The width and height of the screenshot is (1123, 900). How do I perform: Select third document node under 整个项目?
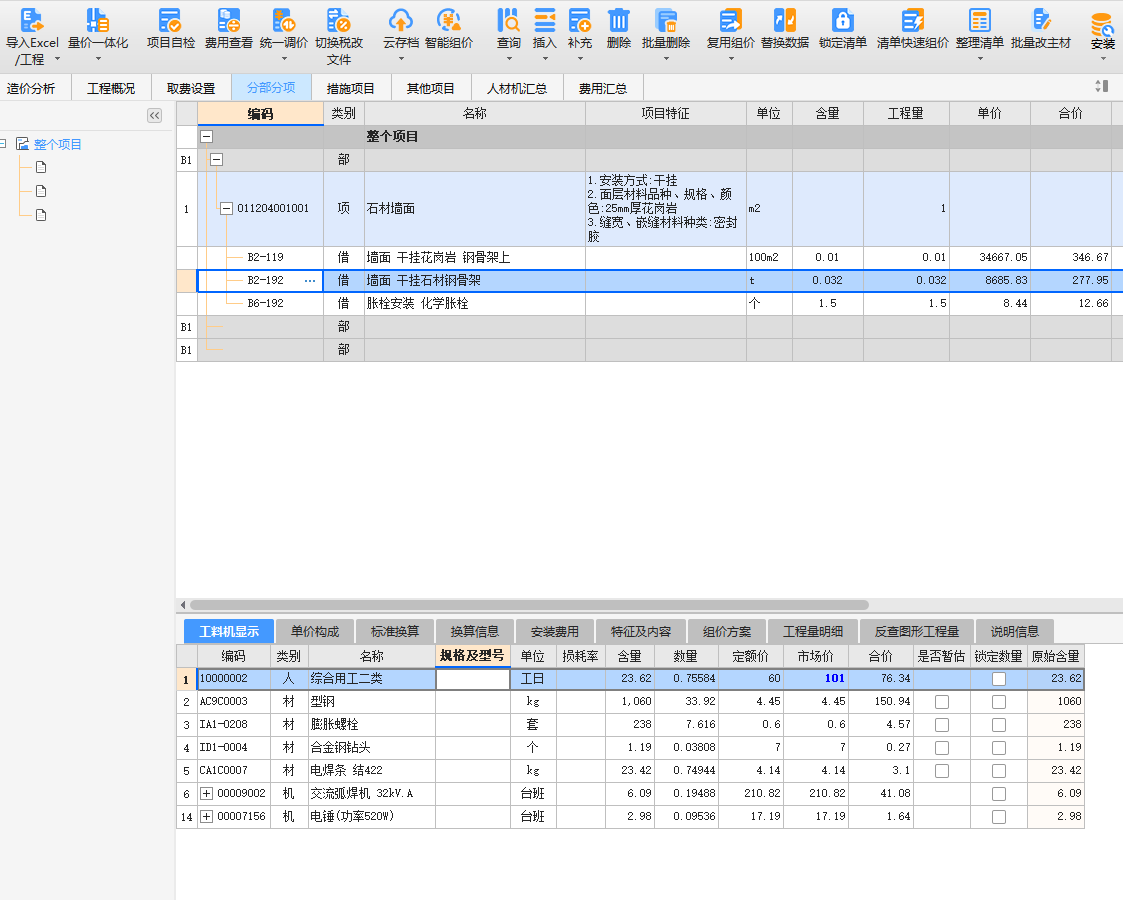pos(41,215)
